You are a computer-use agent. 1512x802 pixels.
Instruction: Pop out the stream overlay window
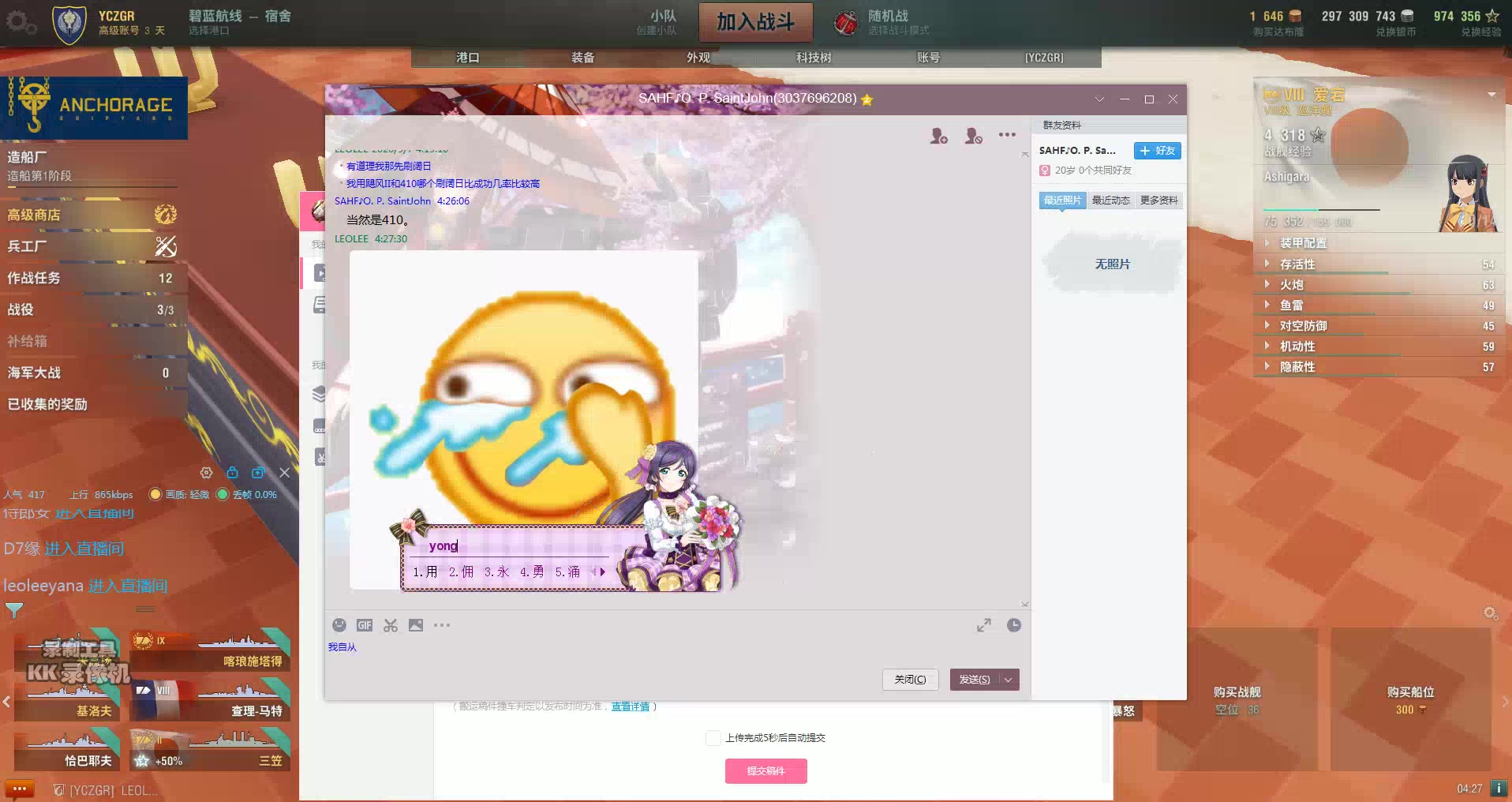coord(258,473)
